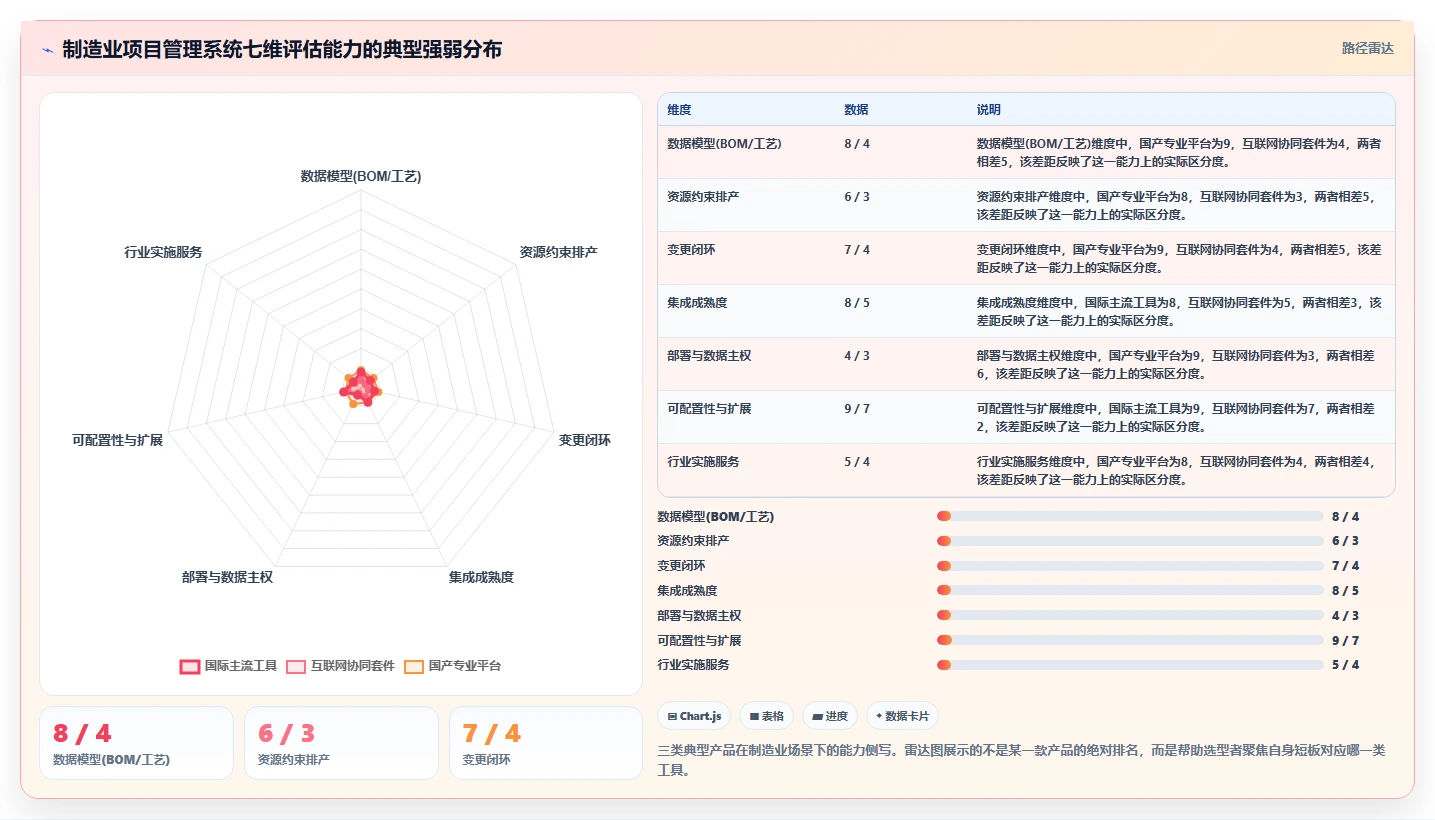
Task: Click the 4 / 3 value in the table
Action: (857, 355)
